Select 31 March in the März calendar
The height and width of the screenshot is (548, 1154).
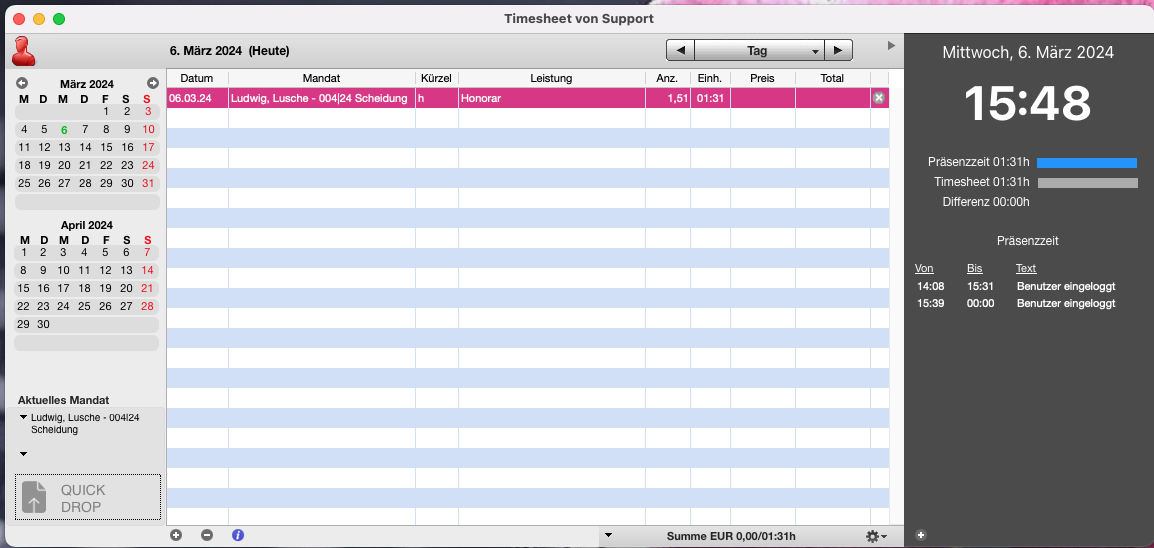148,183
